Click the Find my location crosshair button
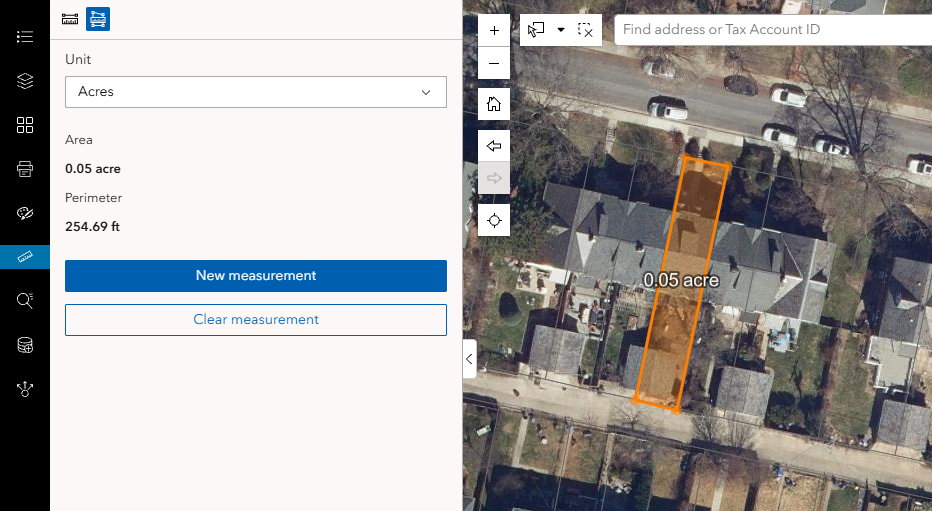932x511 pixels. click(494, 220)
